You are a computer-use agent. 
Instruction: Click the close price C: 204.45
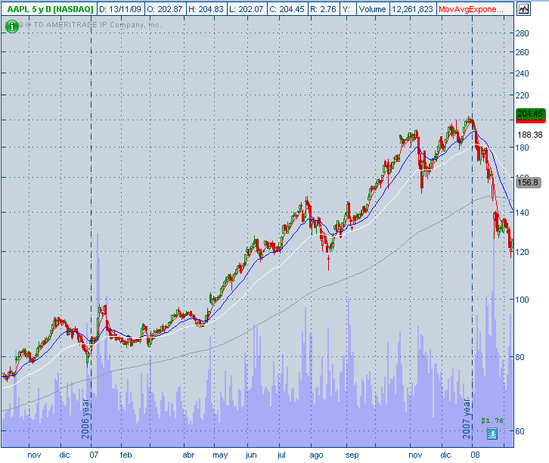coord(287,9)
